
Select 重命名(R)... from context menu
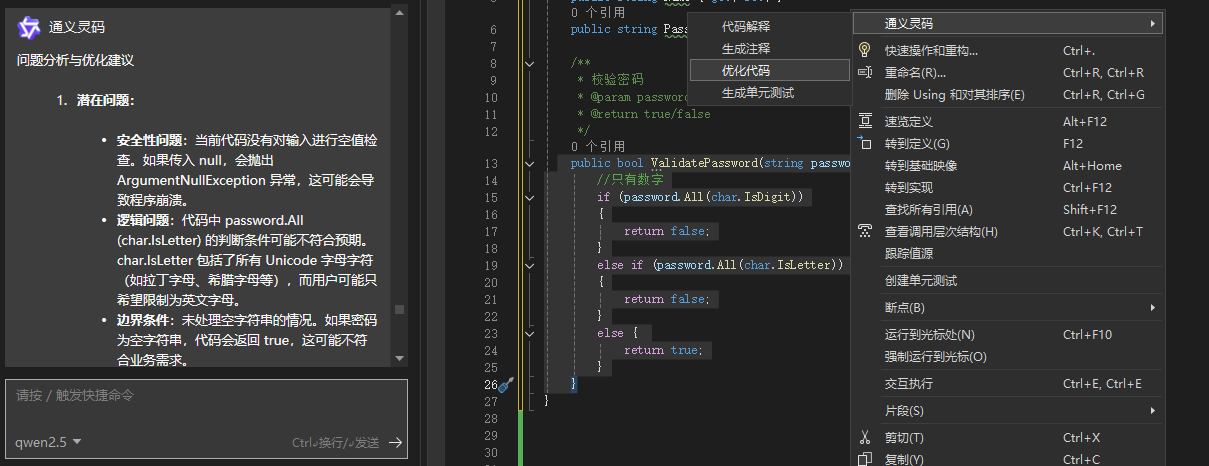pos(1008,72)
